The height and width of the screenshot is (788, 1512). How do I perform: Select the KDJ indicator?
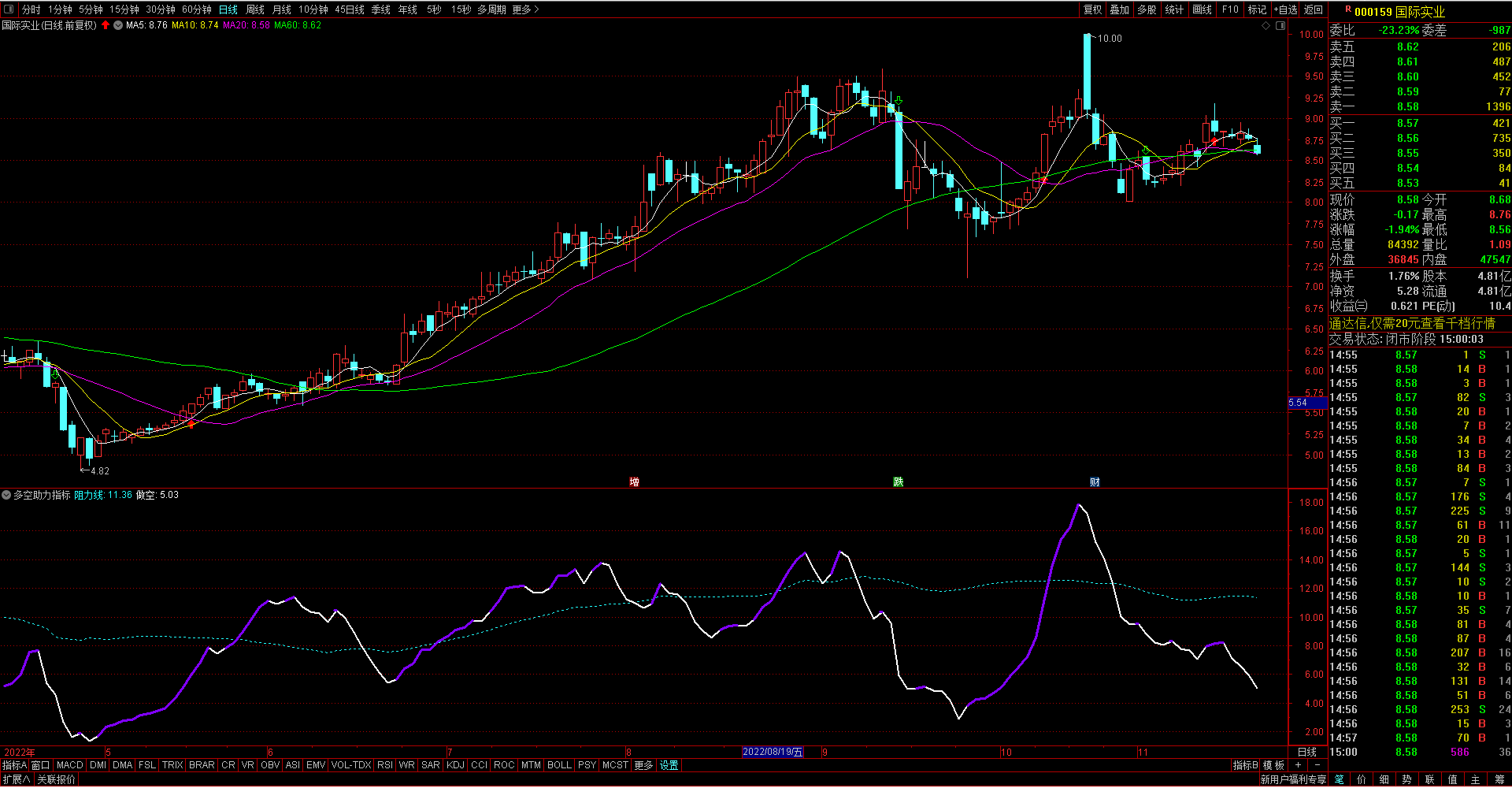[455, 765]
